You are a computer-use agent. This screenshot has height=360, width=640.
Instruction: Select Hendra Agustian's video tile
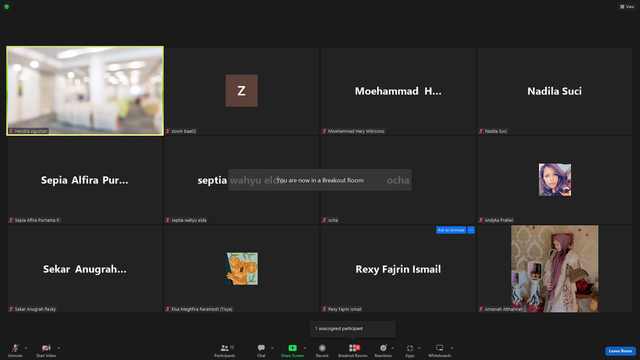click(85, 91)
